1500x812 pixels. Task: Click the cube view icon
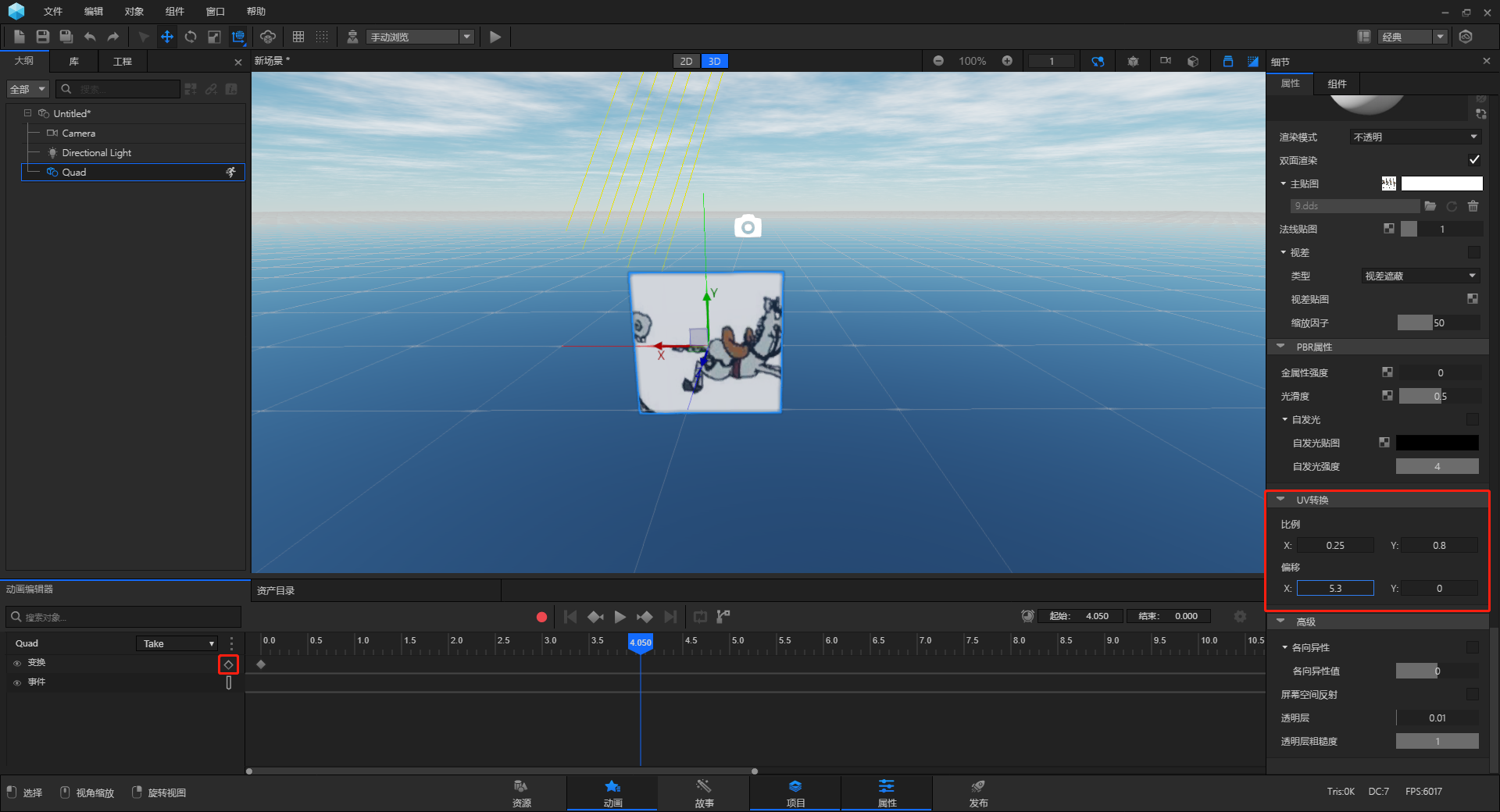[1193, 61]
